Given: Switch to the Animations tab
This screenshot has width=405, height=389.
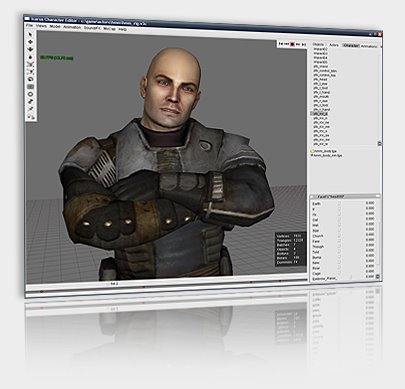Looking at the screenshot, I should (x=369, y=46).
